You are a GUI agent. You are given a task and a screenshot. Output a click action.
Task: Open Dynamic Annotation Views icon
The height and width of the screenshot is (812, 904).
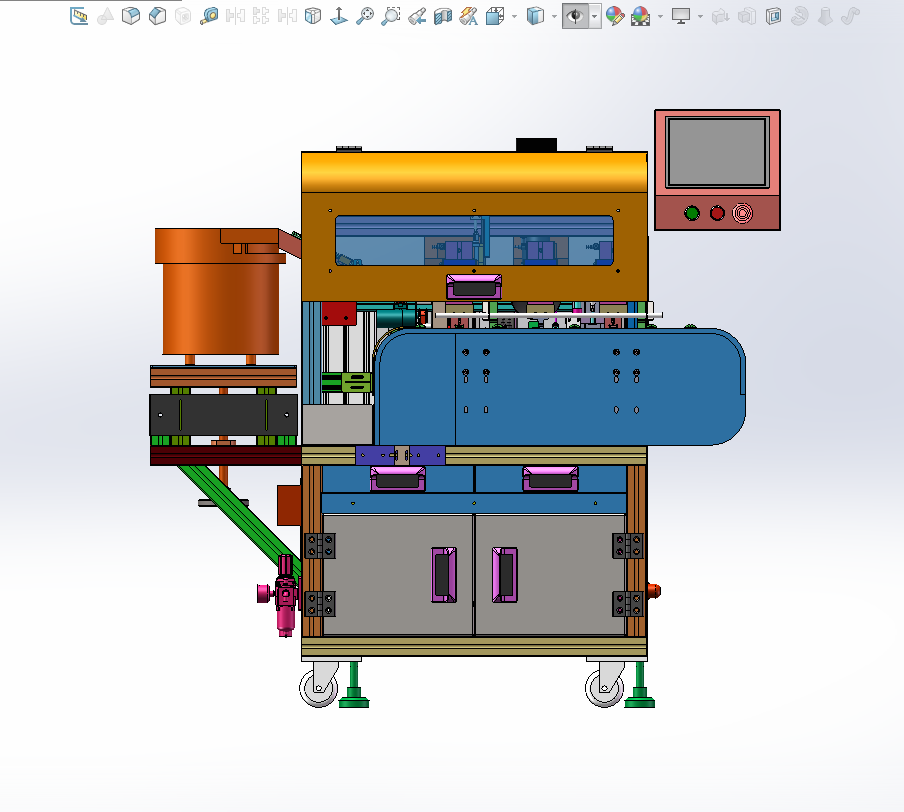469,16
